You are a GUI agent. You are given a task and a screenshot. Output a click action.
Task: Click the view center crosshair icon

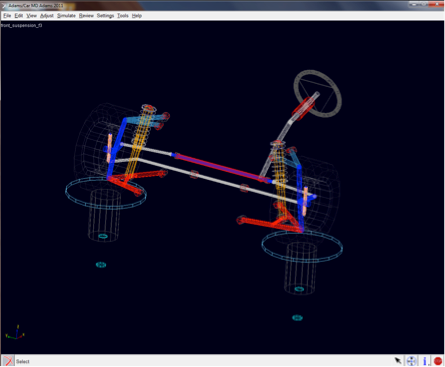(x=412, y=361)
